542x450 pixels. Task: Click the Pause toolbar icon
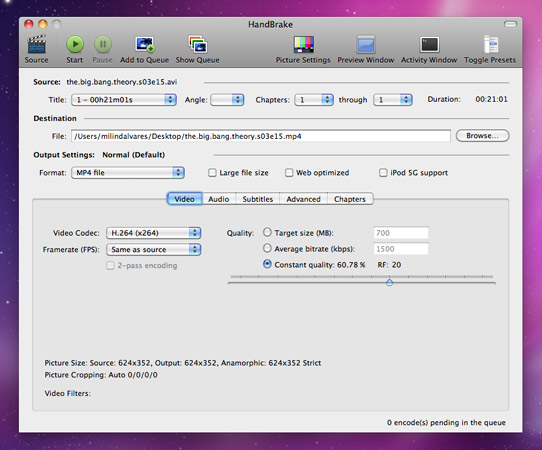(x=103, y=44)
